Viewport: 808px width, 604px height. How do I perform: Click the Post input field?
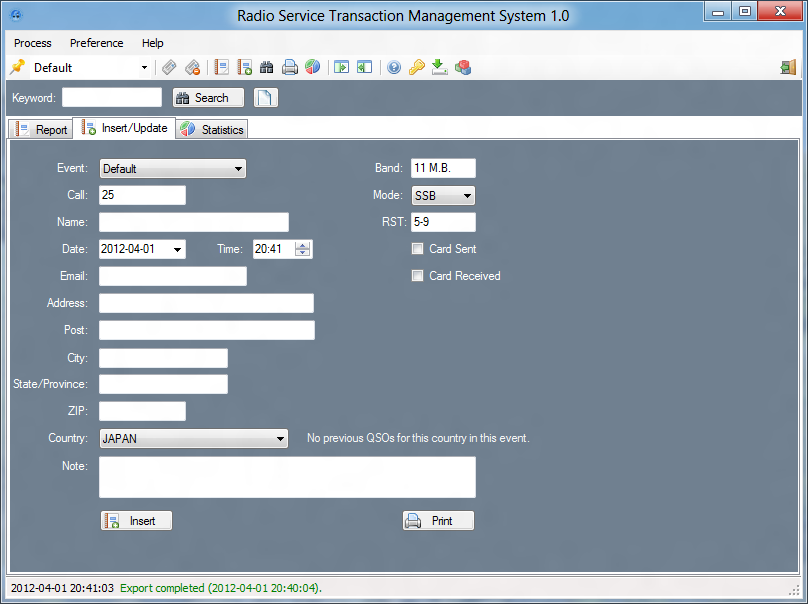click(207, 330)
